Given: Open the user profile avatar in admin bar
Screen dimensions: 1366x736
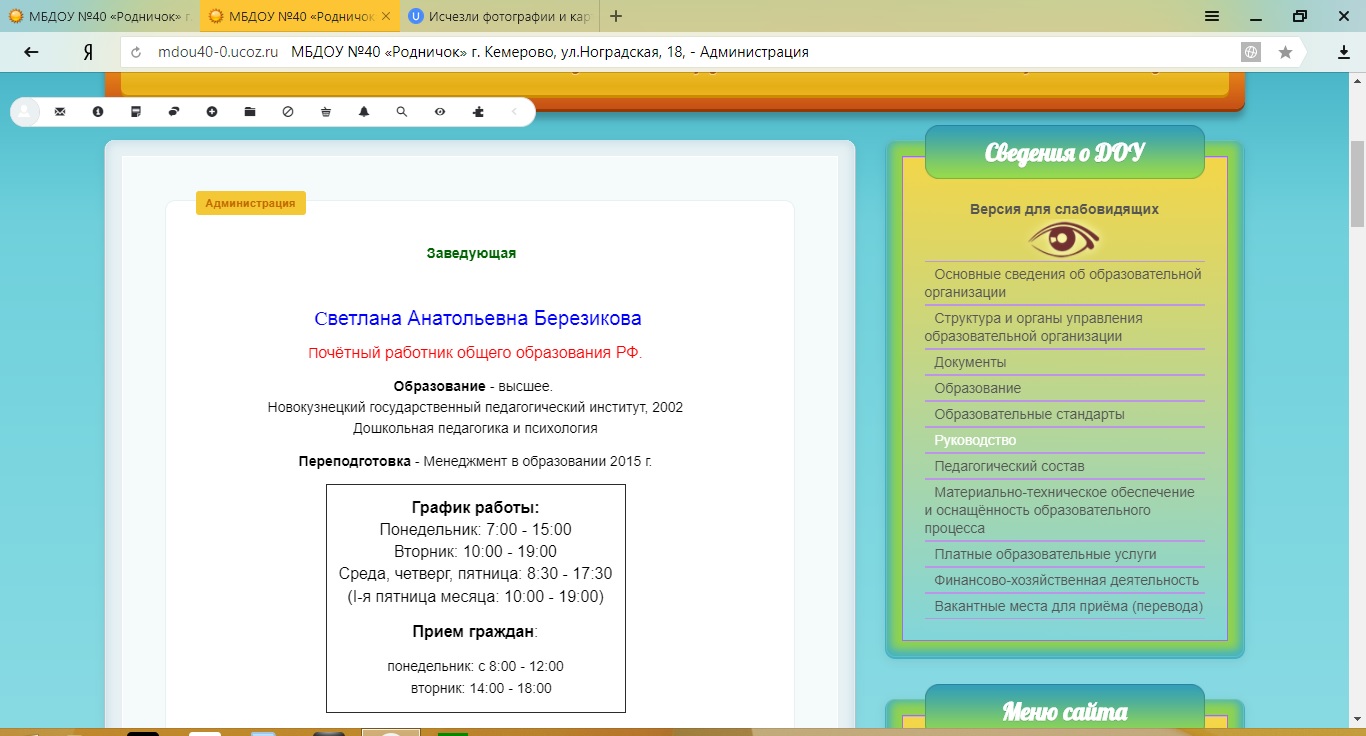Looking at the screenshot, I should [x=24, y=112].
